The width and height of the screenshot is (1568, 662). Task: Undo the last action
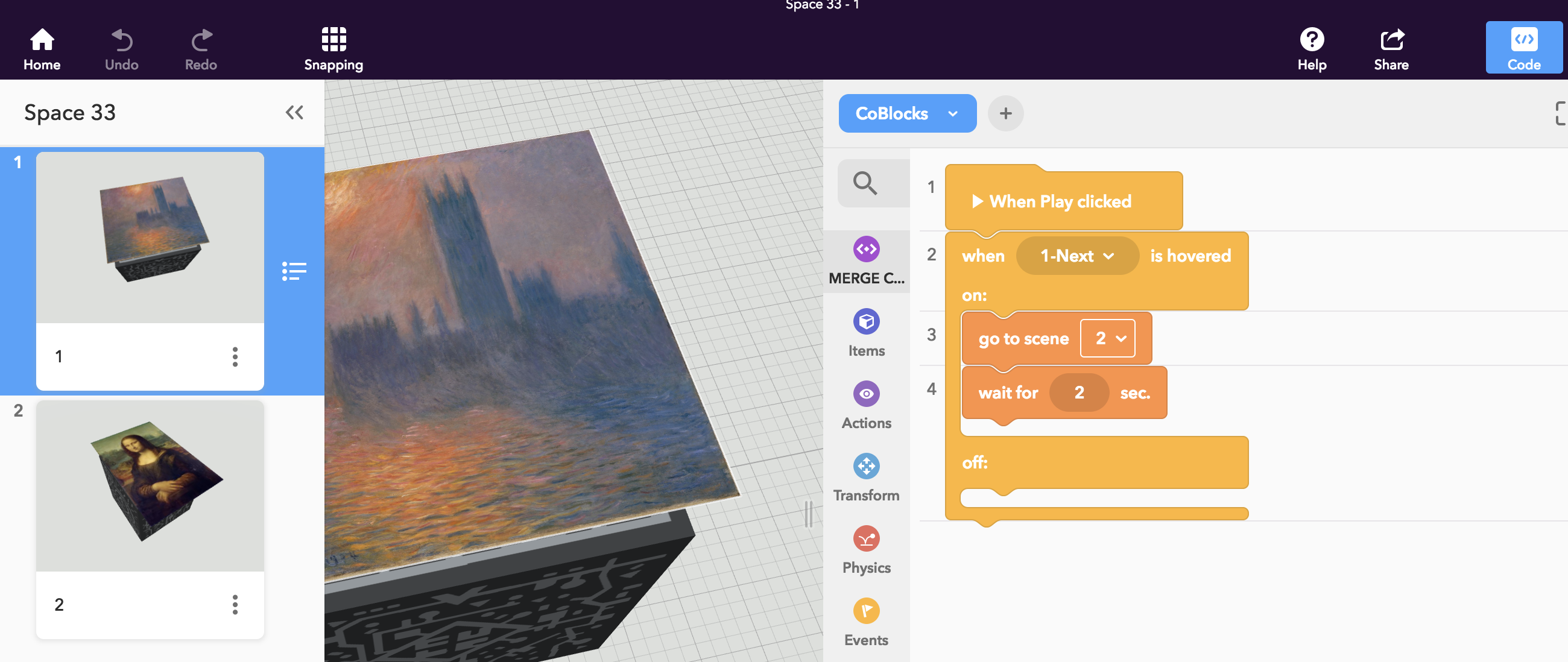click(122, 49)
